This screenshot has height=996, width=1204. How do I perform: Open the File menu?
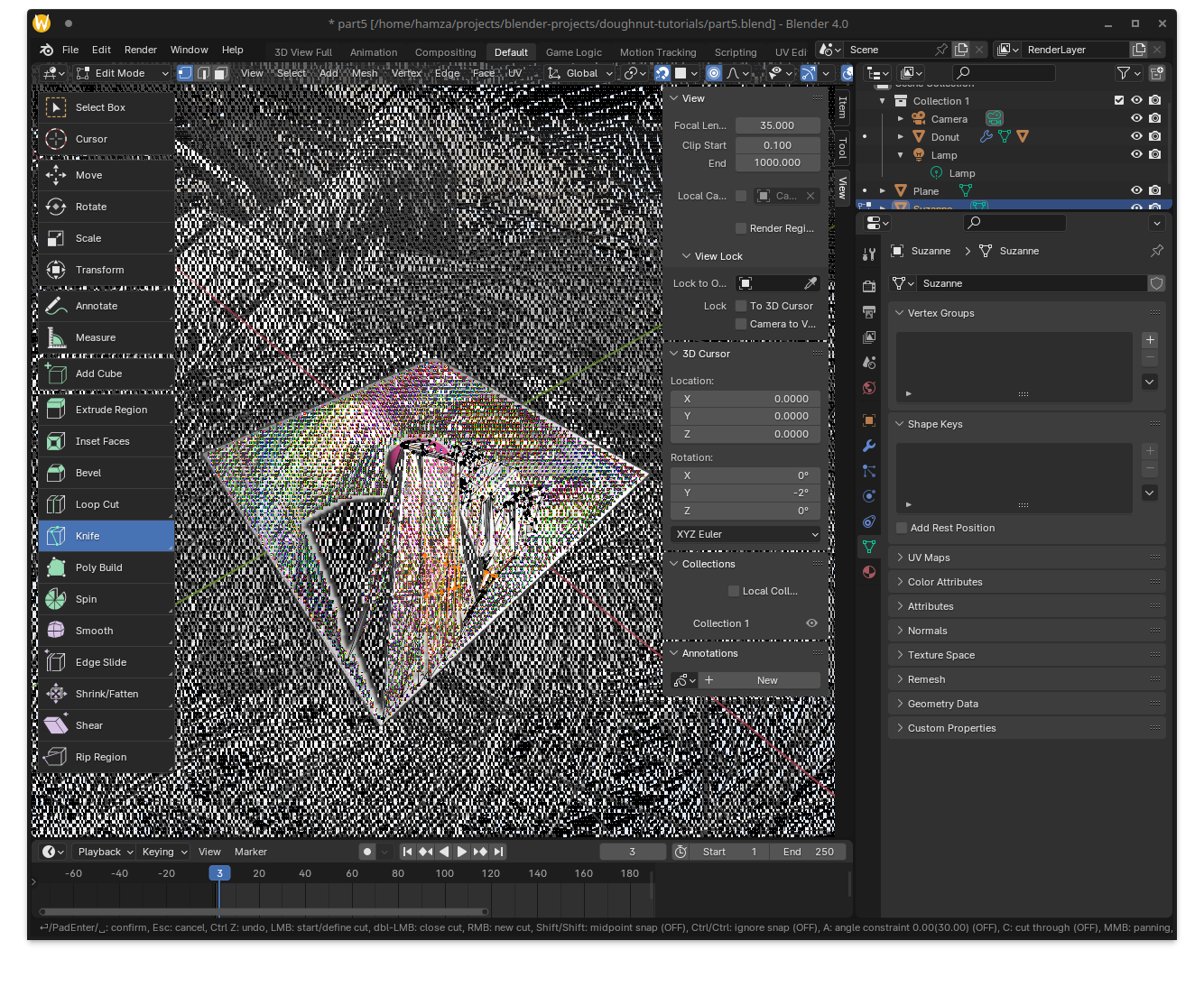70,50
